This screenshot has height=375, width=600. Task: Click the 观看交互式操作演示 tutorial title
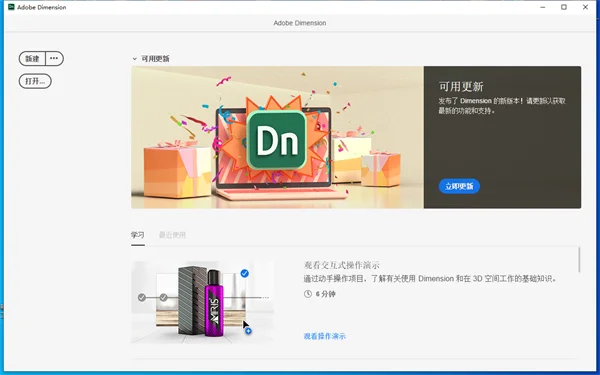pyautogui.click(x=341, y=265)
